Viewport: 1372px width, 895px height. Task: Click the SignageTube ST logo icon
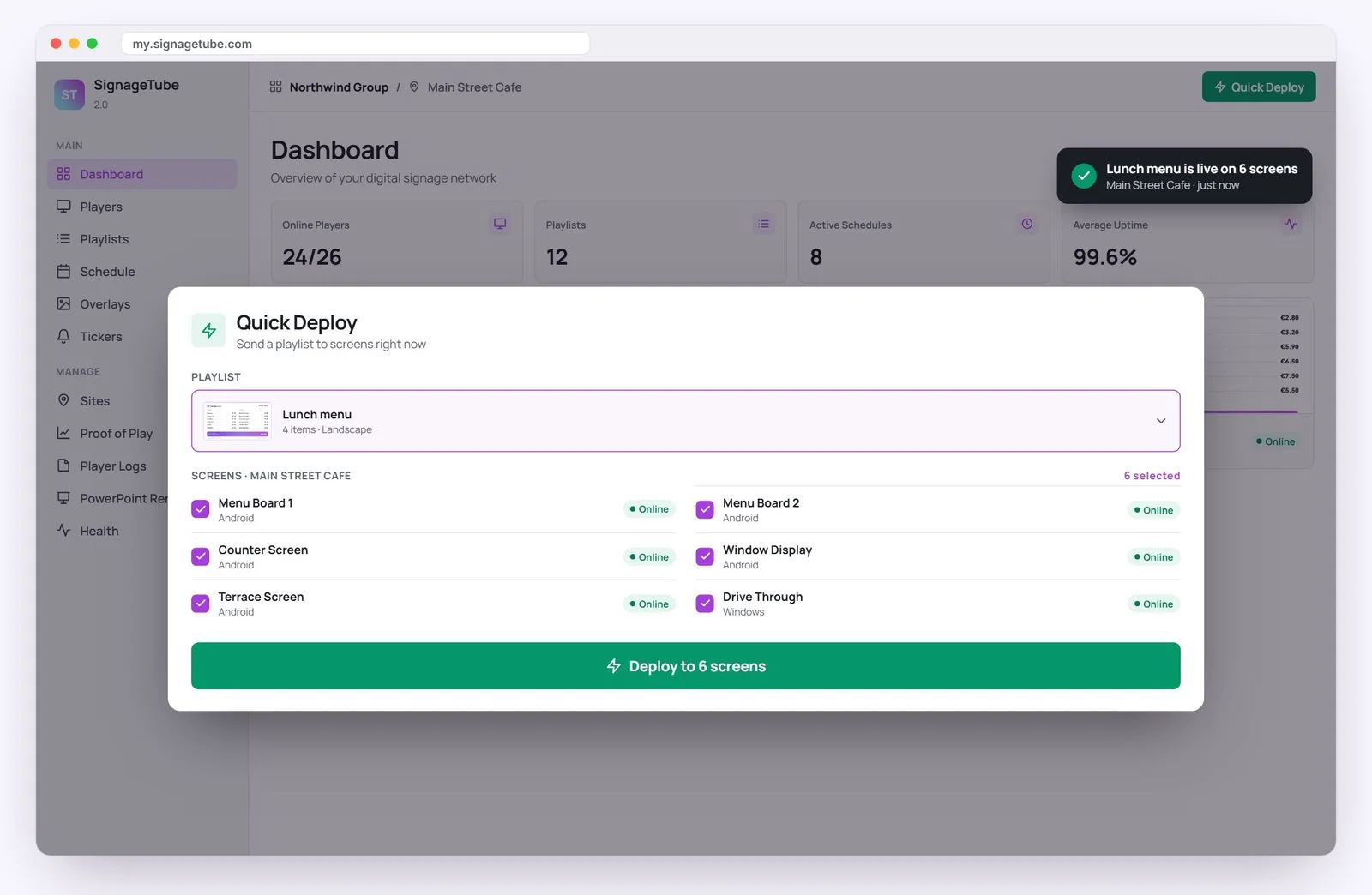coord(69,94)
